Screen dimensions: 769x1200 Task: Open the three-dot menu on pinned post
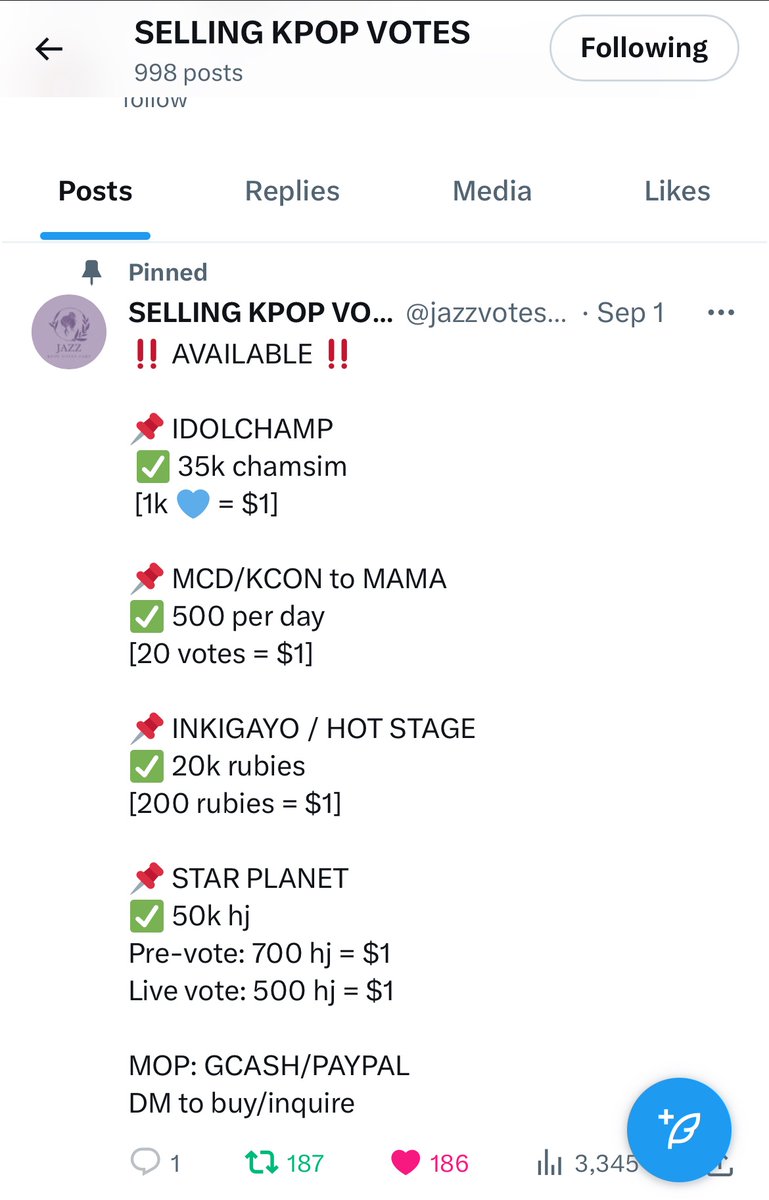(x=721, y=313)
